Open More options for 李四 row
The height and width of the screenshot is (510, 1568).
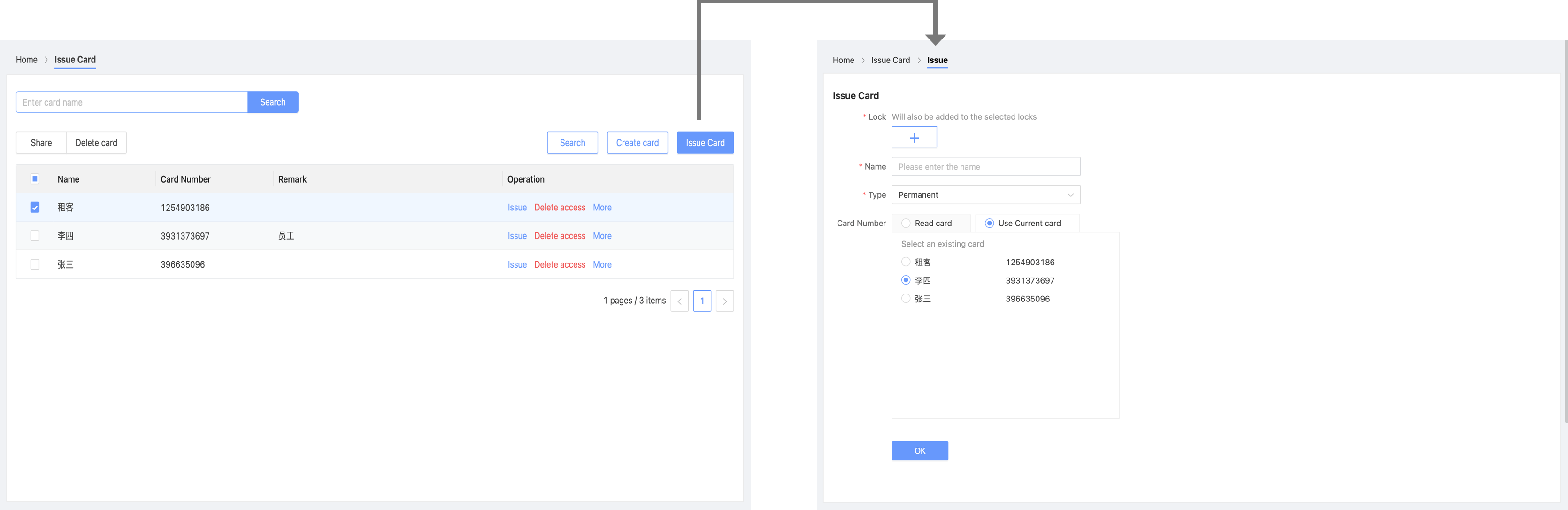[602, 236]
